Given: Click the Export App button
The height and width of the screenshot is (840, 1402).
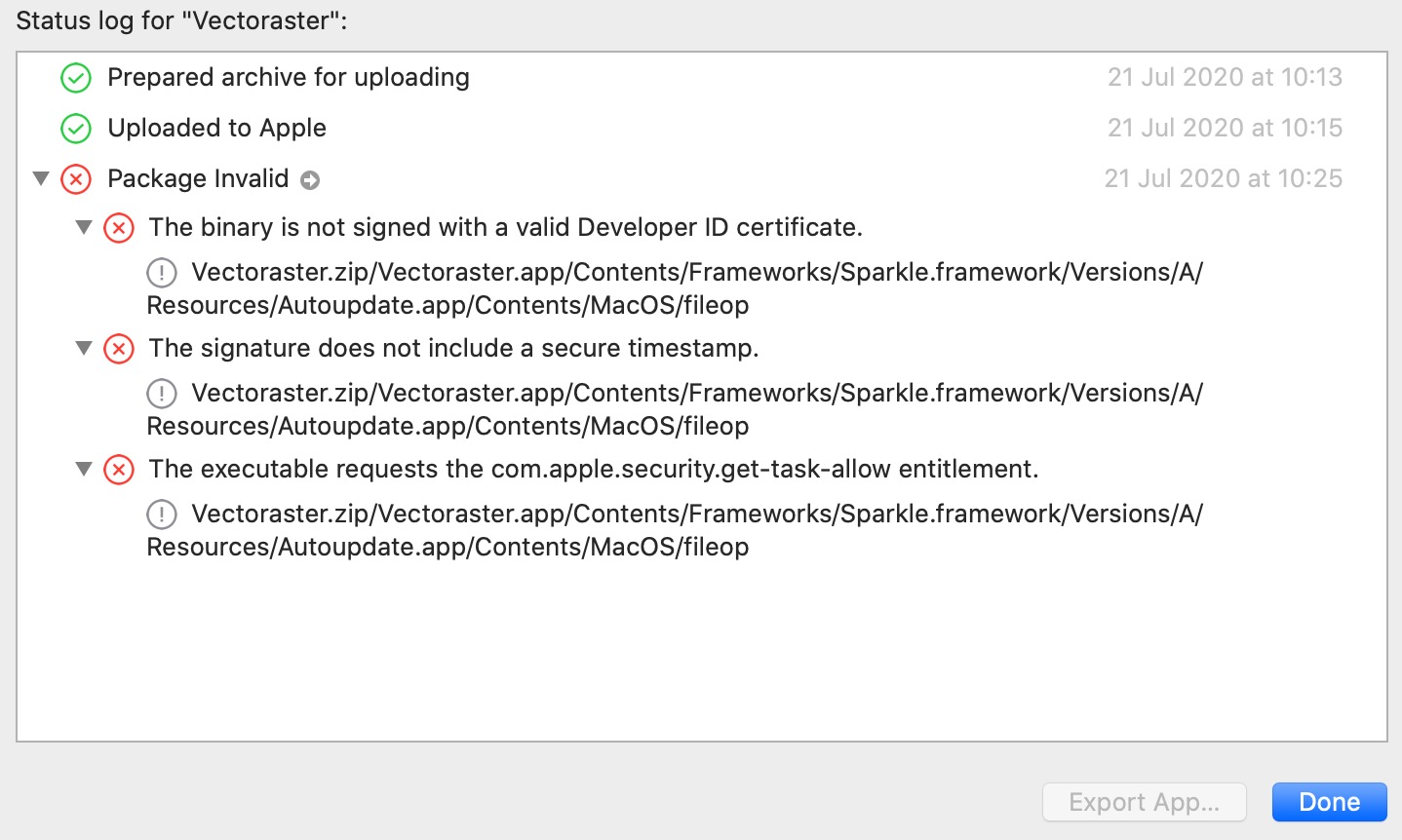Looking at the screenshot, I should (1145, 802).
